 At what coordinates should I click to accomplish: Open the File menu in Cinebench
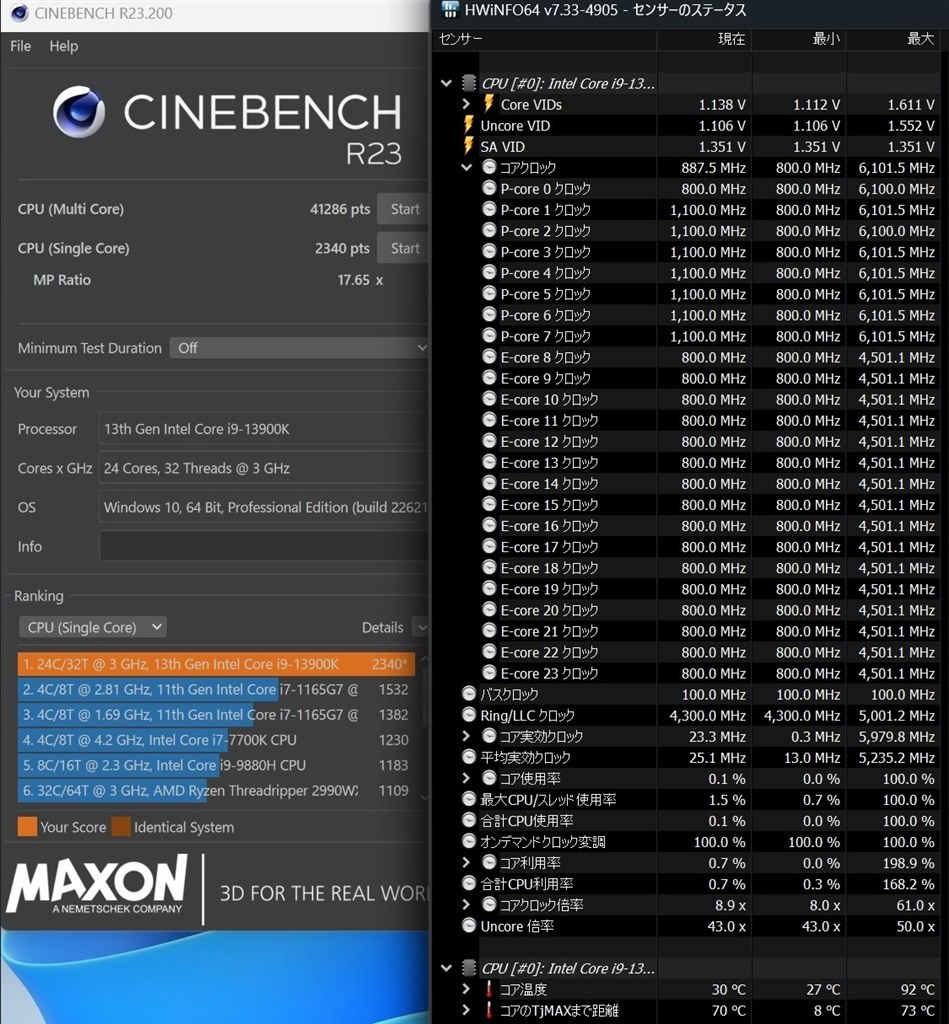pos(20,46)
